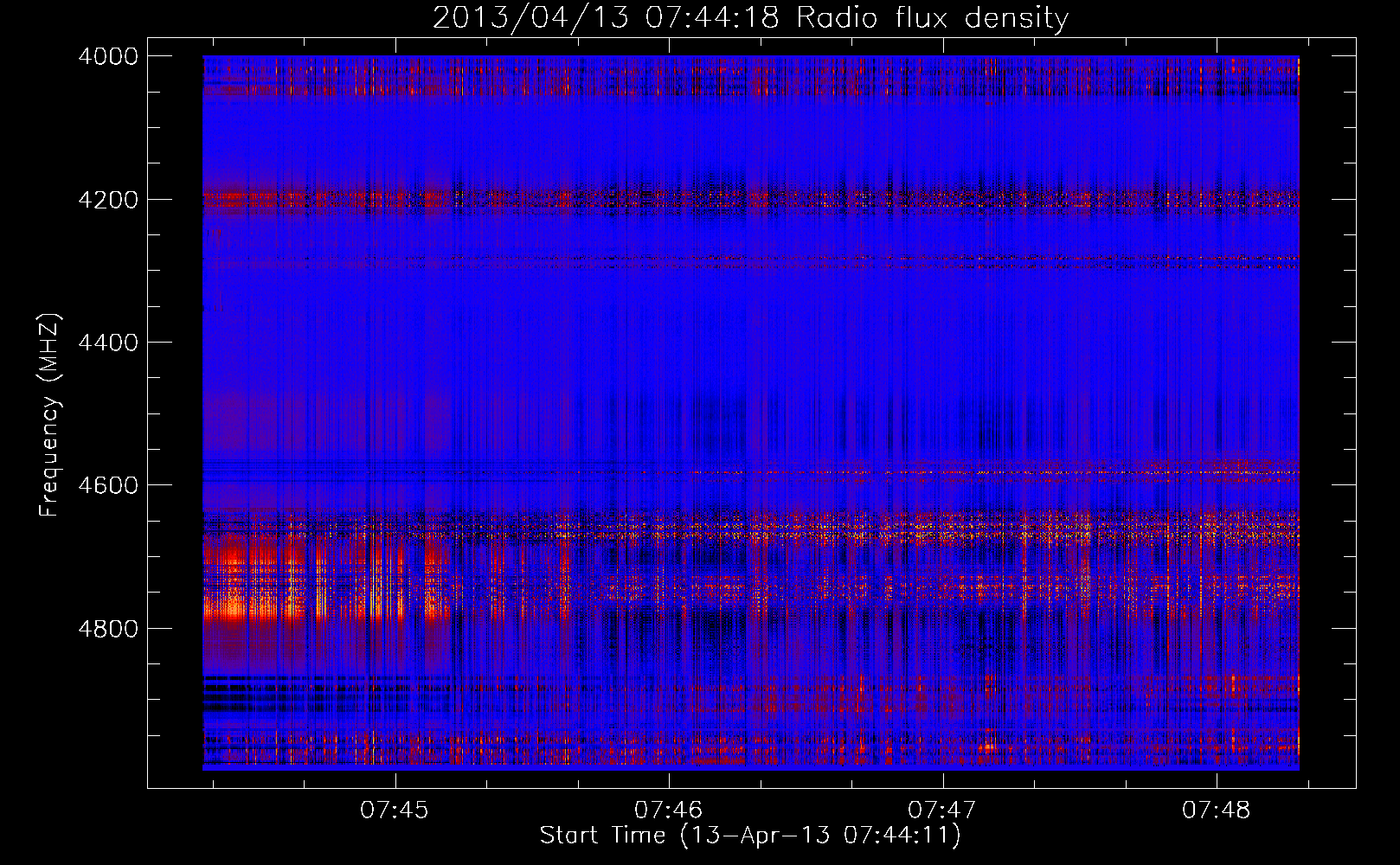Click the 07:46 time axis label
The image size is (1400, 865).
668,810
